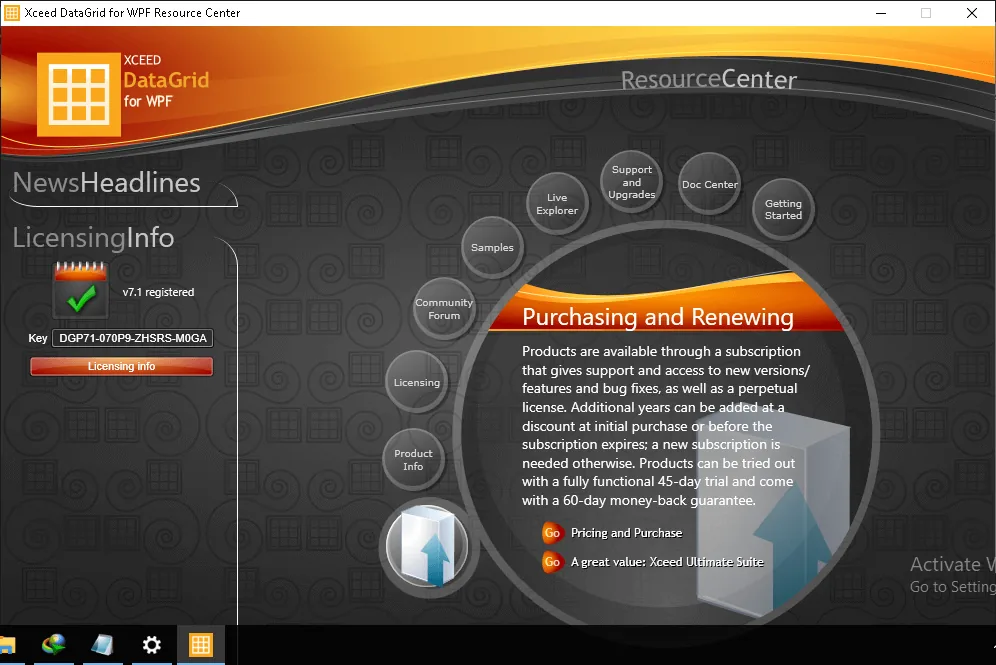Click the Xceed DataGrid orange grid logo

79,95
